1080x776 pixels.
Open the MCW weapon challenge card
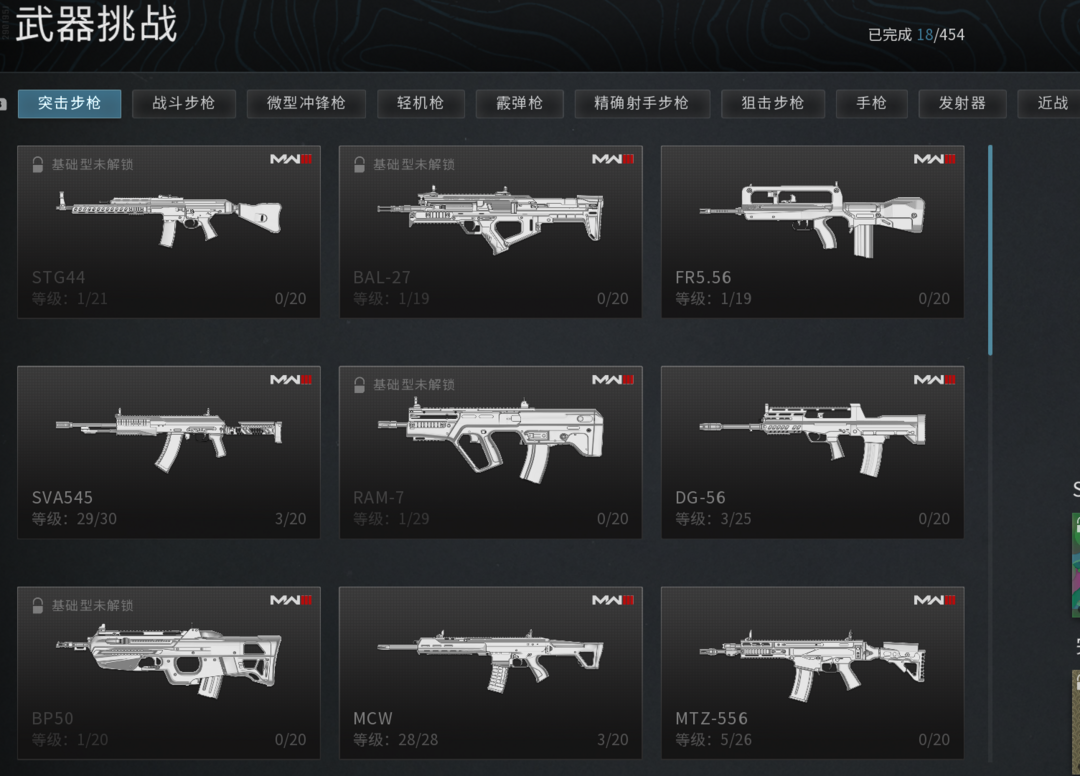click(490, 673)
